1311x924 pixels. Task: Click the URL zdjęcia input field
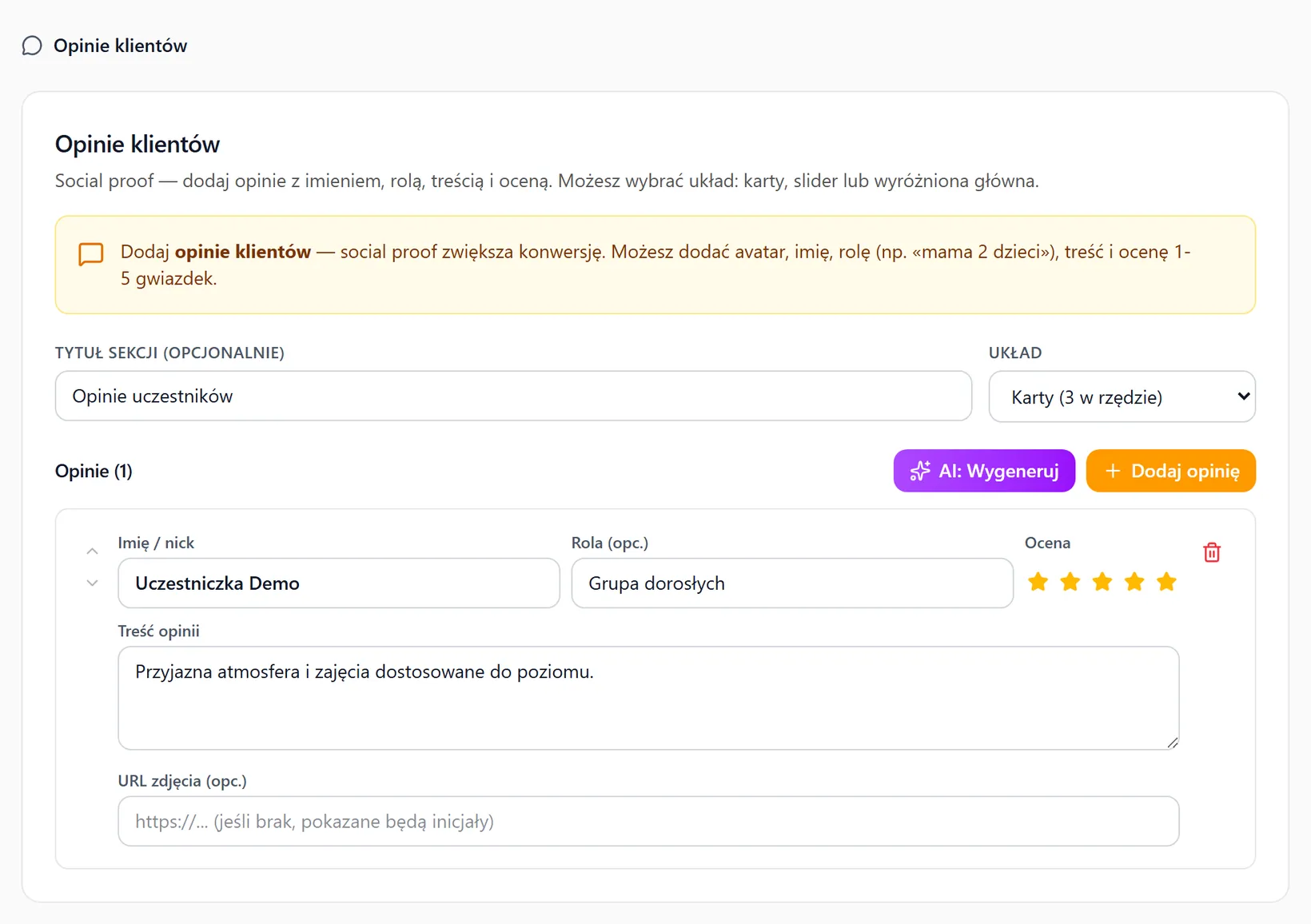coord(648,821)
